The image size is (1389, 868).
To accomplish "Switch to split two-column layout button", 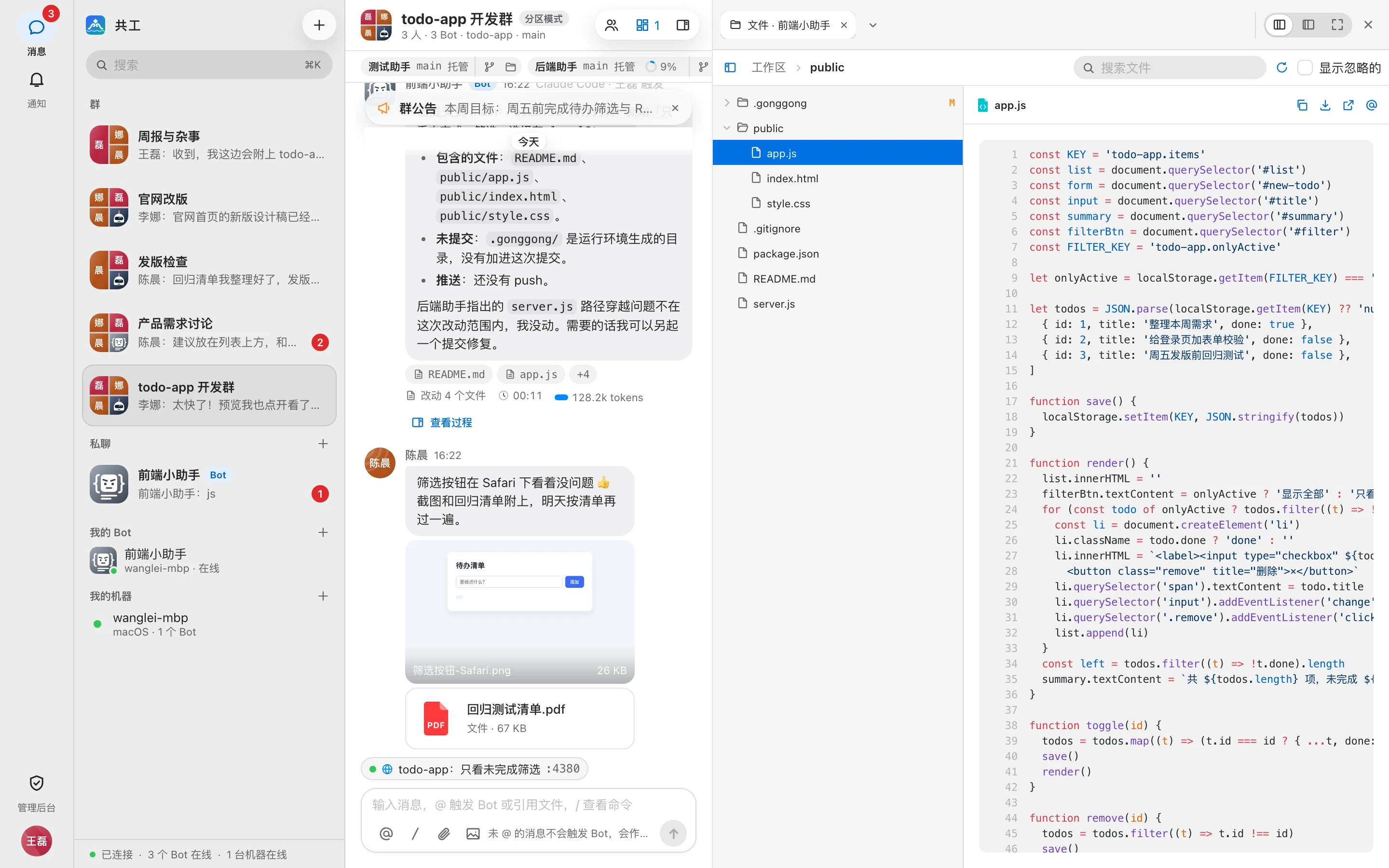I will (1280, 25).
